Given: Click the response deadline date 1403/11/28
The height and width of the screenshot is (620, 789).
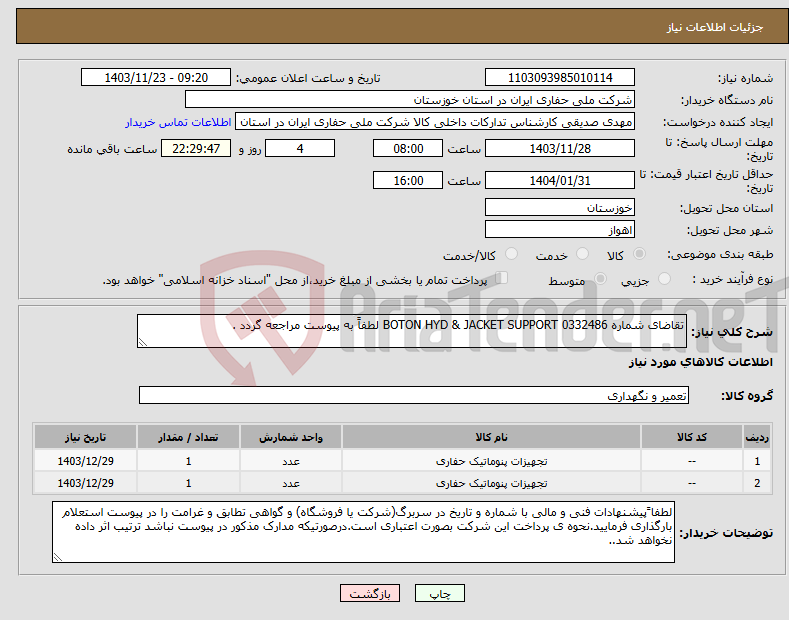Looking at the screenshot, I should coord(560,148).
